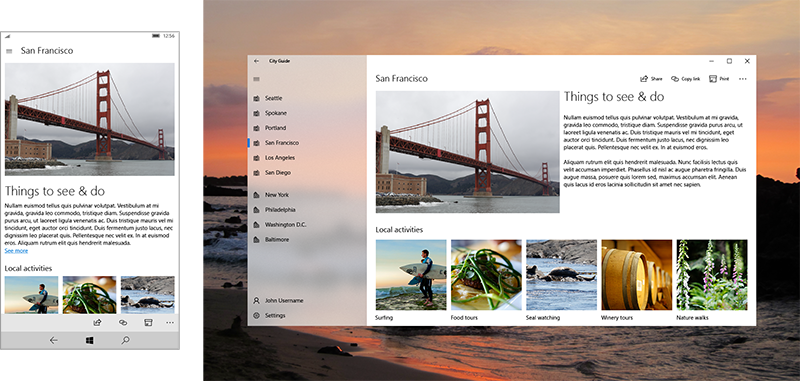This screenshot has width=800, height=381.
Task: Click the Golden Gate Bridge photo in desktop app
Action: [467, 152]
